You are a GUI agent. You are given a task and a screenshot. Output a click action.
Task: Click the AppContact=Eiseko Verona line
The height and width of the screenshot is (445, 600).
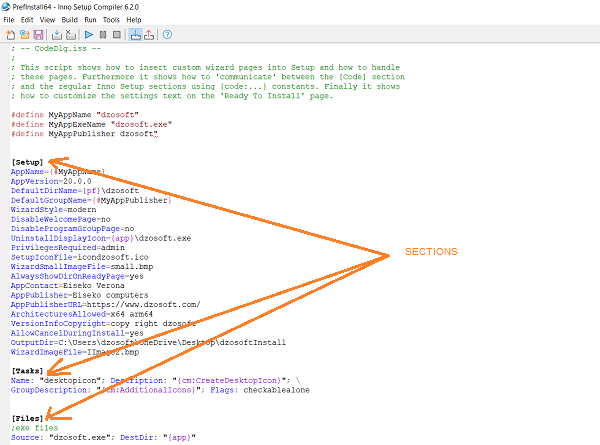68,285
